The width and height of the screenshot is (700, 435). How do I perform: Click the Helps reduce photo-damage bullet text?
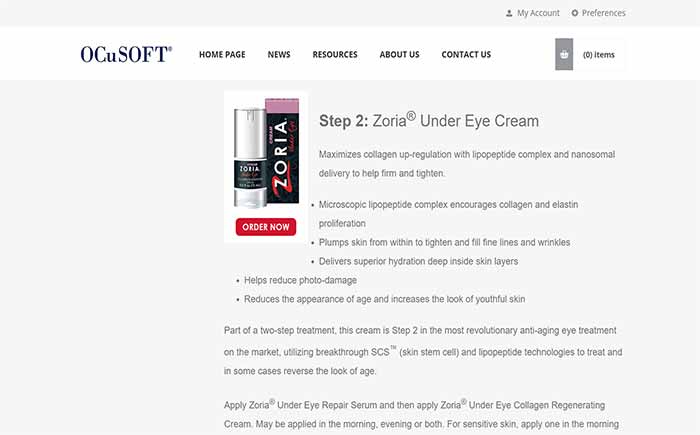[x=300, y=280]
